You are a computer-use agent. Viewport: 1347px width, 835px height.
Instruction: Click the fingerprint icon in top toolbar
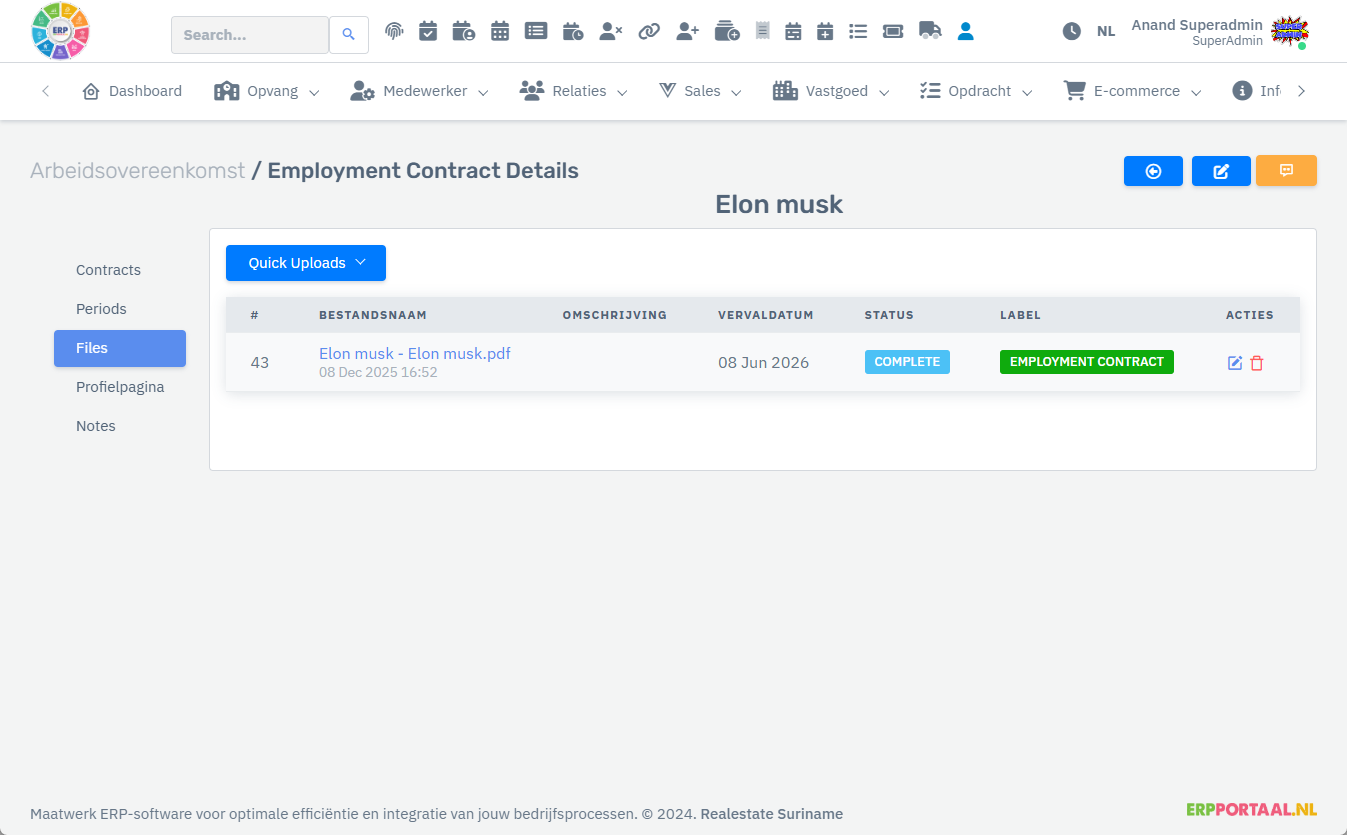coord(394,31)
